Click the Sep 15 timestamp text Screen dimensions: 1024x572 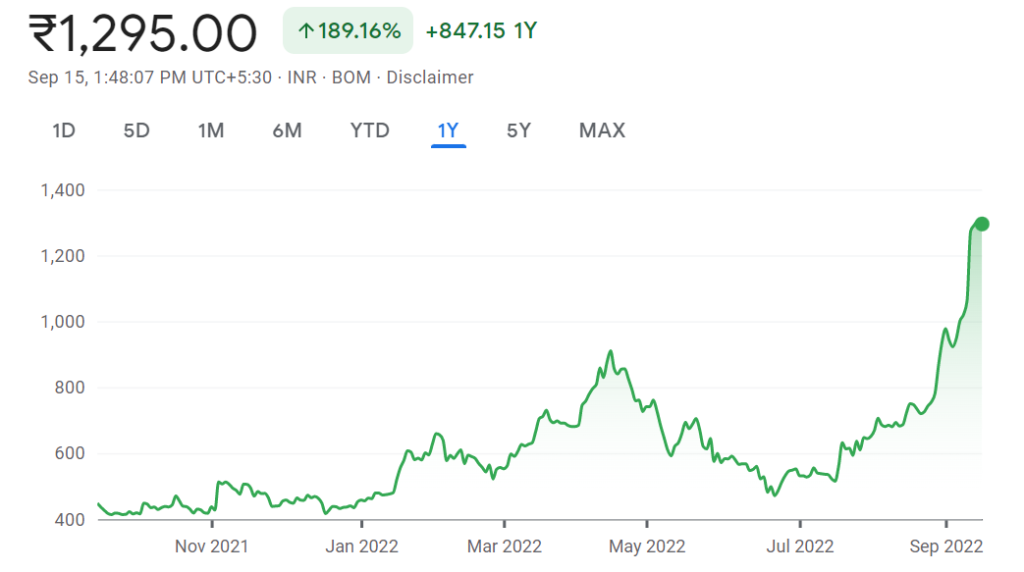point(150,77)
